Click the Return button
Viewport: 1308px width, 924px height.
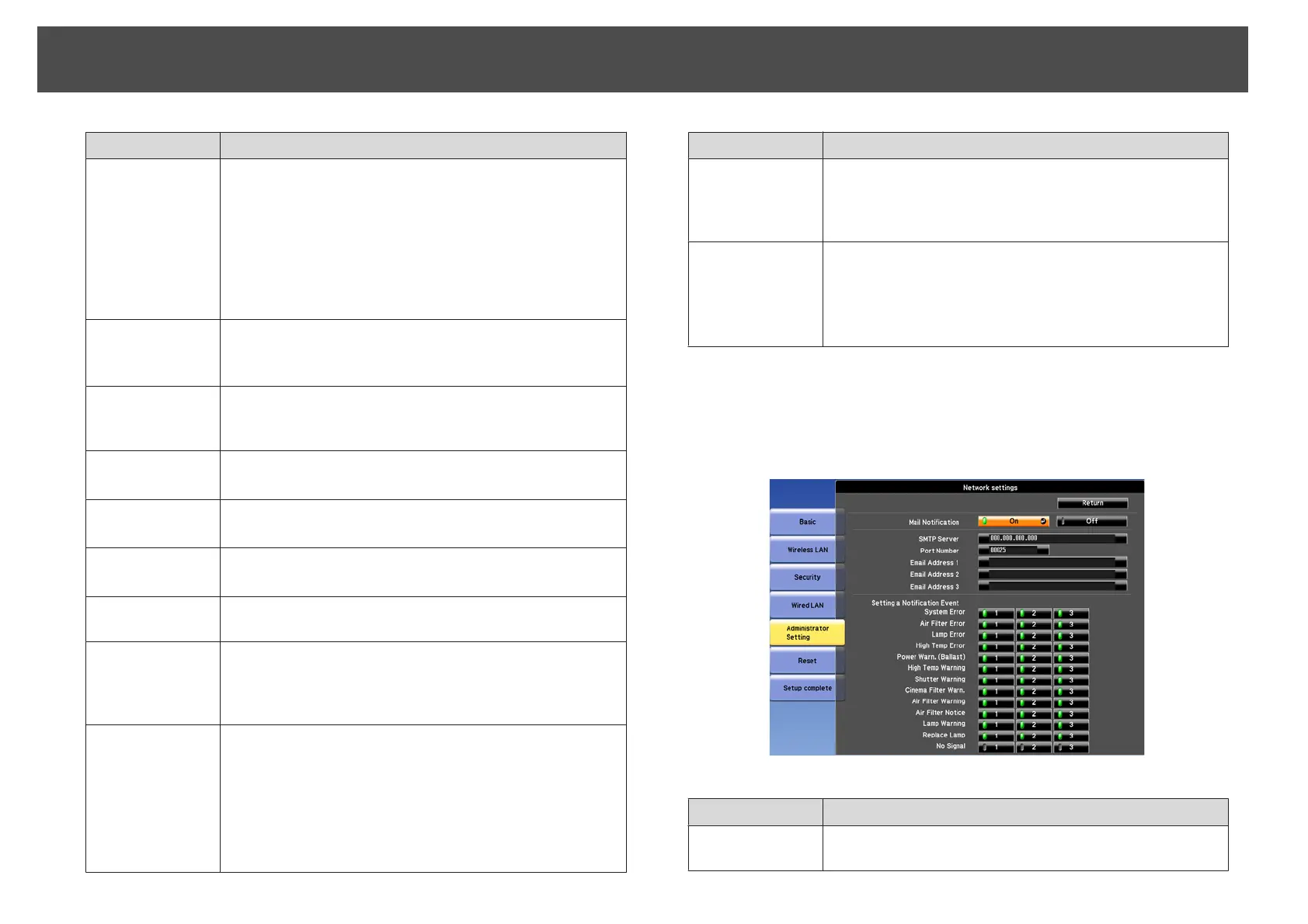[1092, 503]
